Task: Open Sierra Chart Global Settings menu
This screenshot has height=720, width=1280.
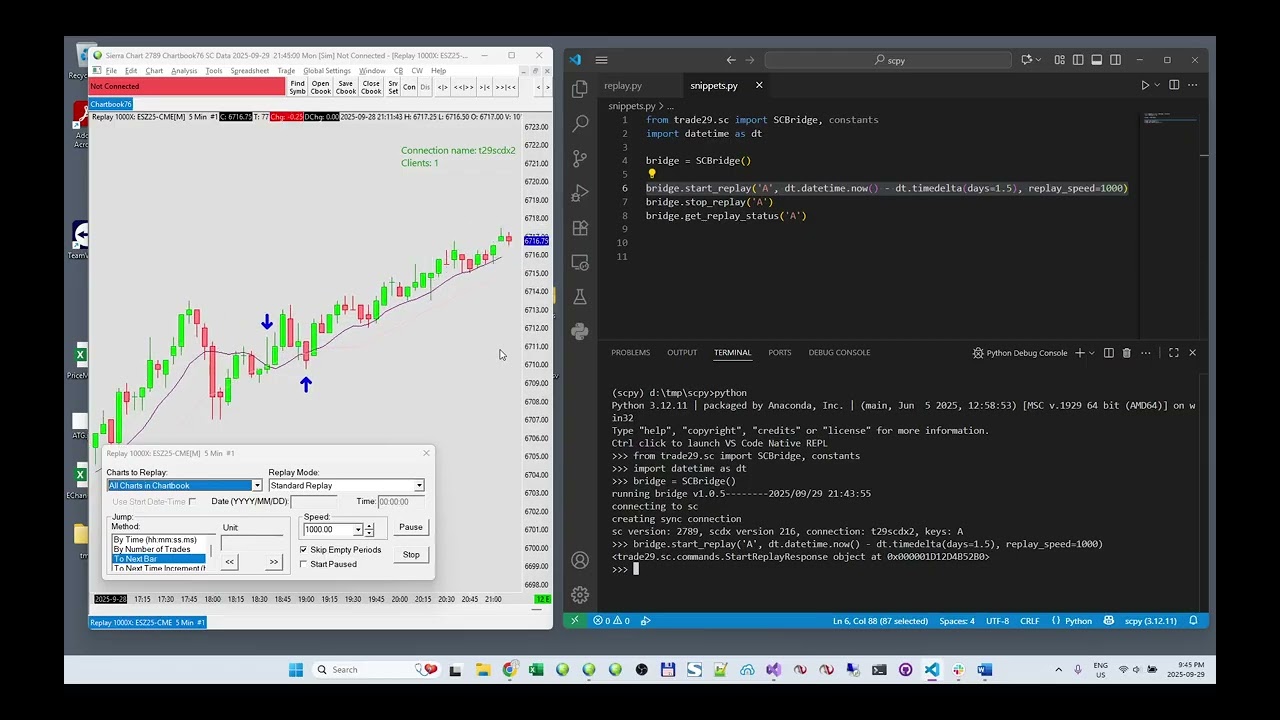Action: pos(327,71)
